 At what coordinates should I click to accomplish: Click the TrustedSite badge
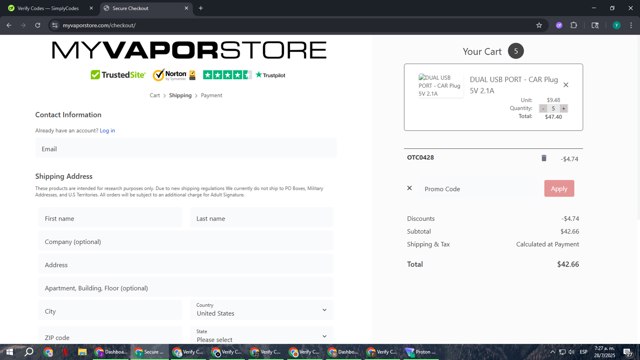tap(118, 75)
